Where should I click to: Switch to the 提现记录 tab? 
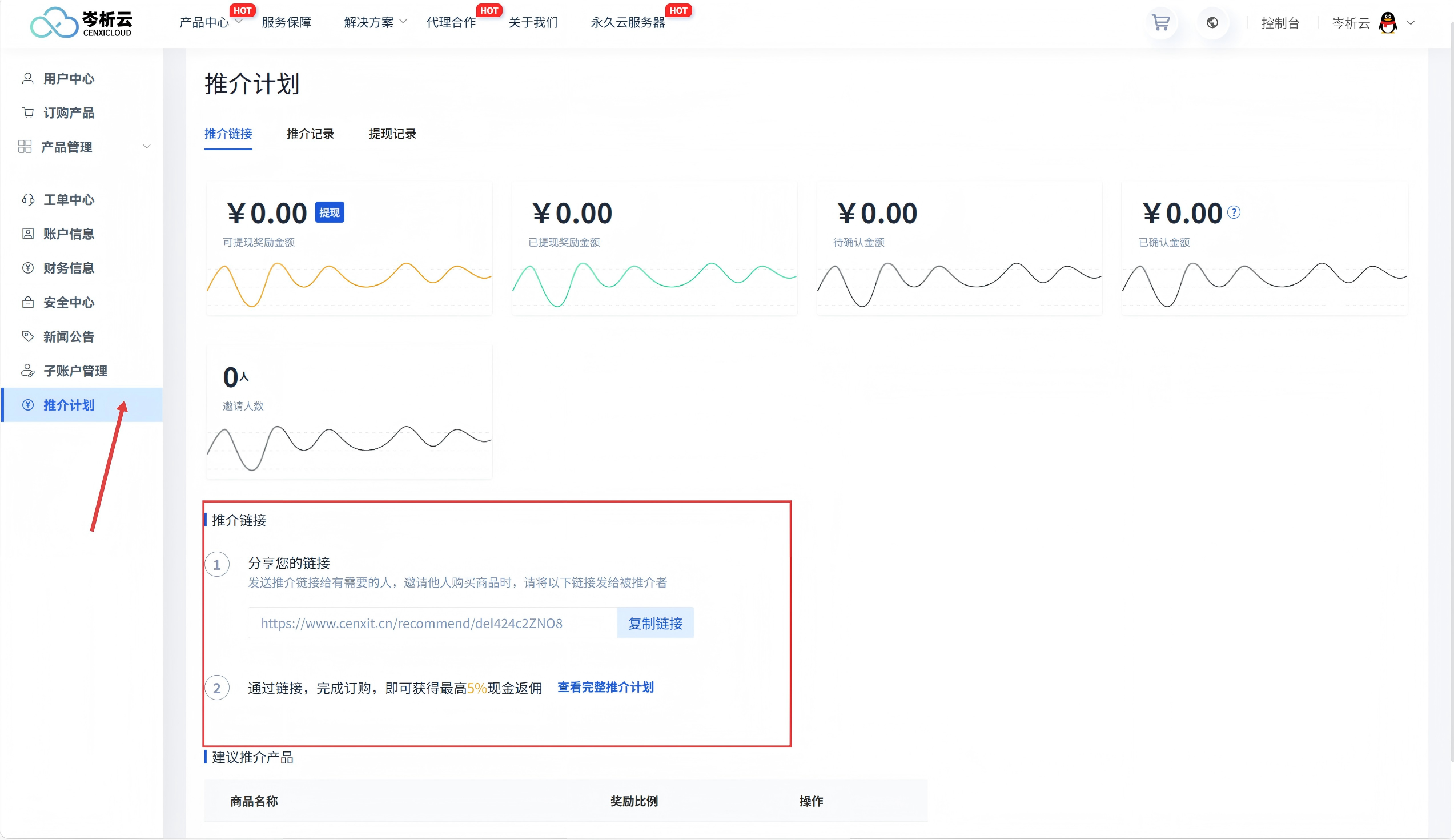click(392, 134)
